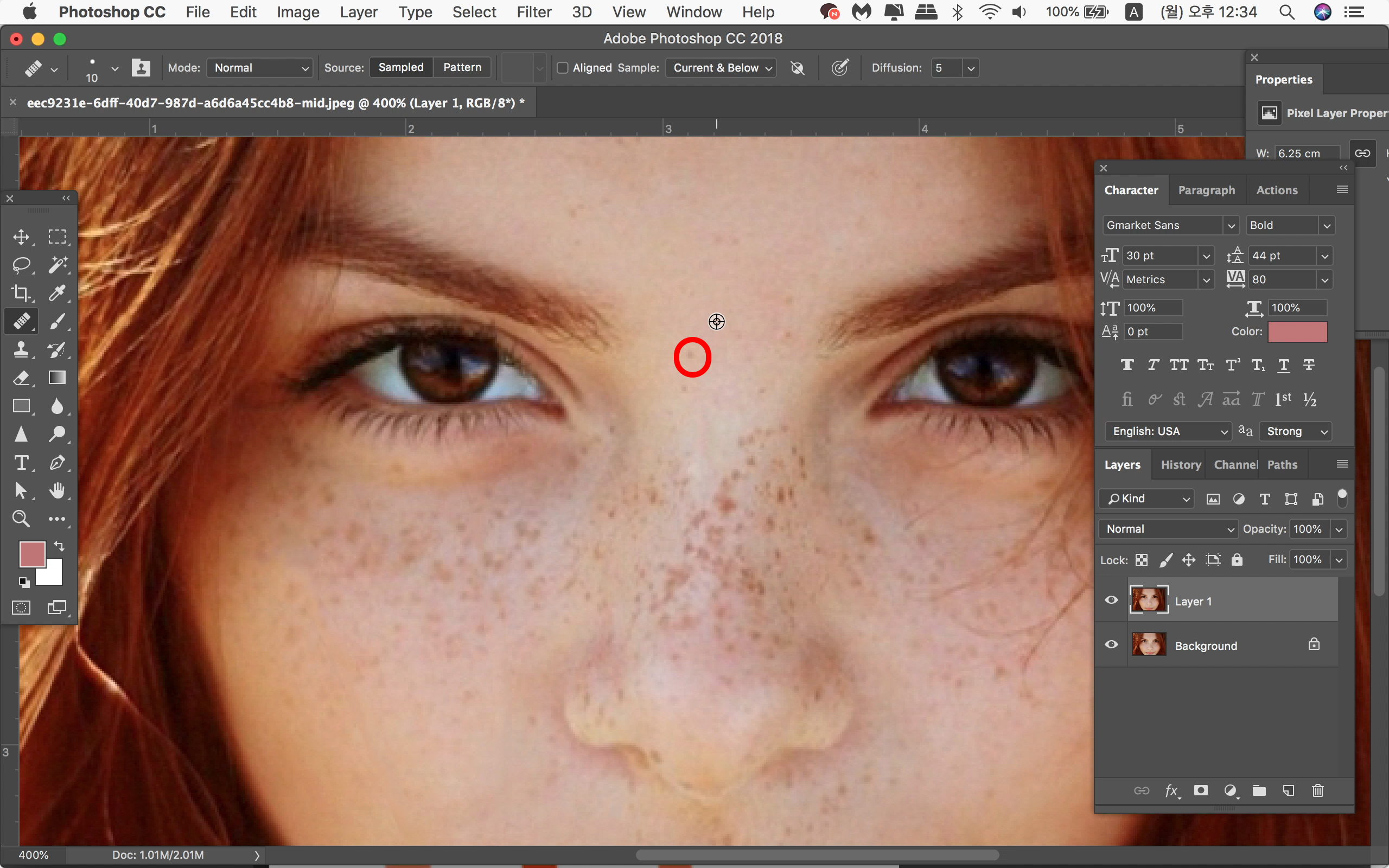
Task: Click the Pattern source button
Action: (x=462, y=67)
